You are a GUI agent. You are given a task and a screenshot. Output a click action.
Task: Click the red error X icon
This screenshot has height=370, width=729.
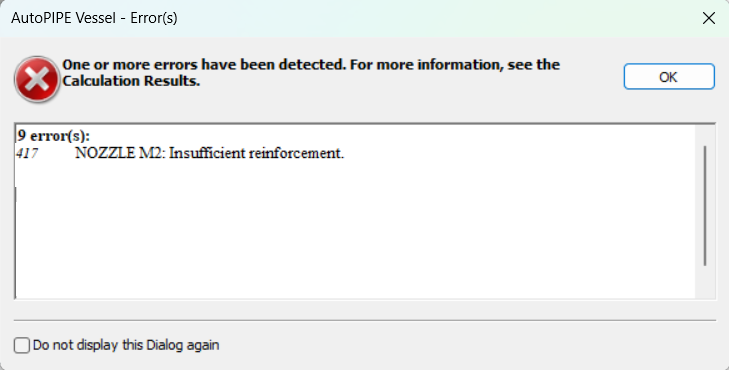click(x=37, y=79)
